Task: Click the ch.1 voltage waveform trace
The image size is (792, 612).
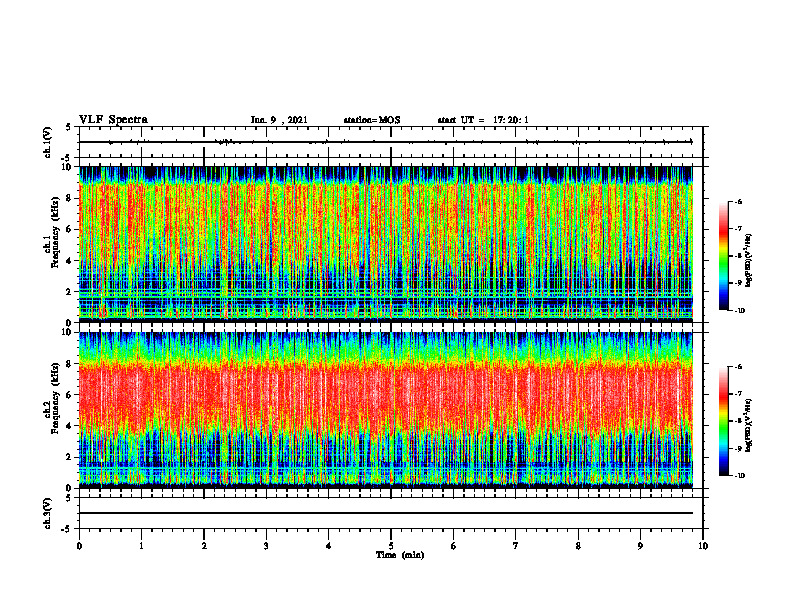Action: 386,142
